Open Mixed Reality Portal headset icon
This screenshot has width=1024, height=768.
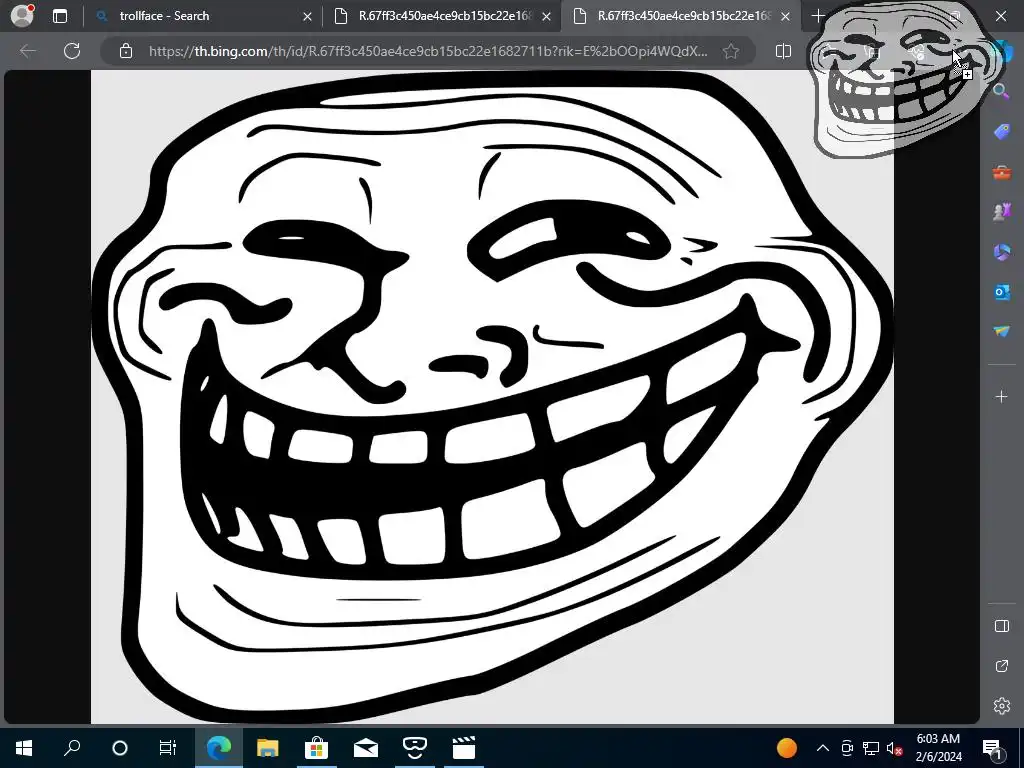[x=415, y=748]
